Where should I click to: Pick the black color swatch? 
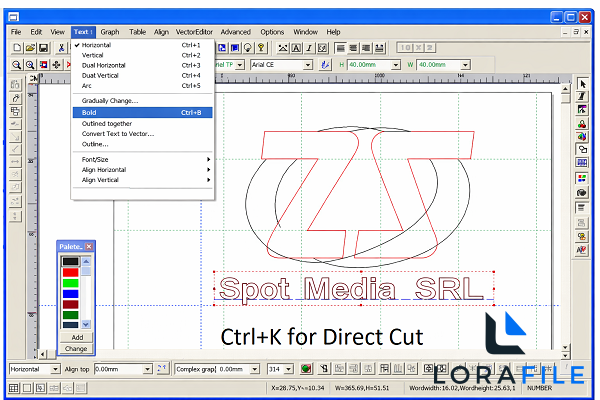coord(70,261)
